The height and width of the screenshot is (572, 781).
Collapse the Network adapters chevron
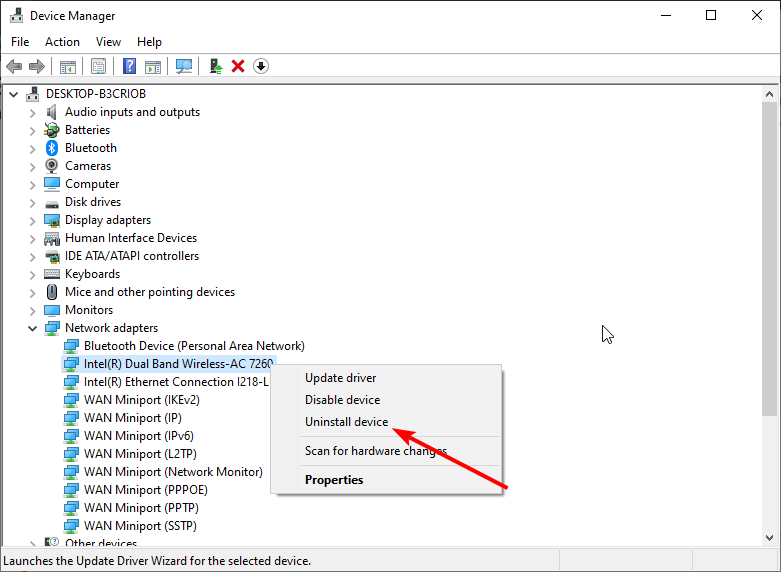[33, 328]
